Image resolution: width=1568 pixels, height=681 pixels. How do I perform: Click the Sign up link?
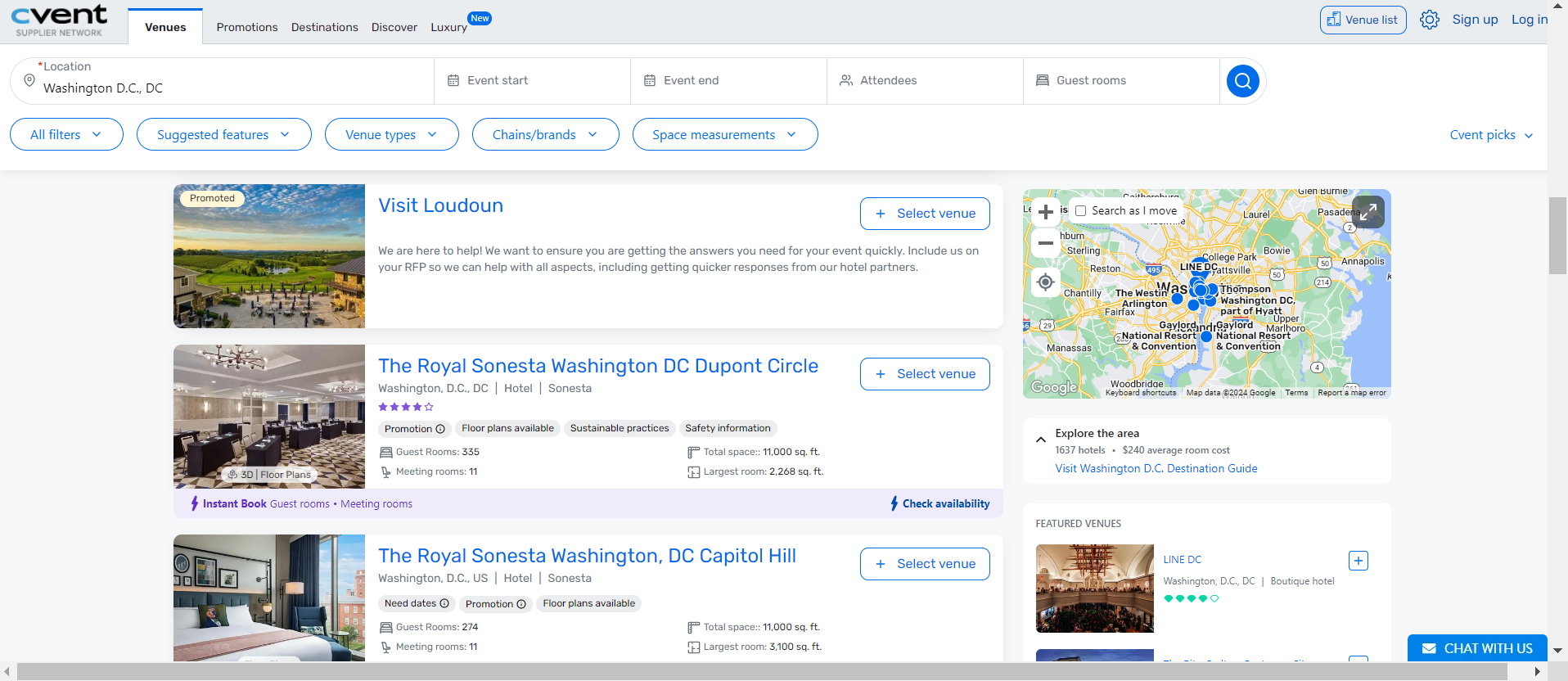pos(1475,20)
